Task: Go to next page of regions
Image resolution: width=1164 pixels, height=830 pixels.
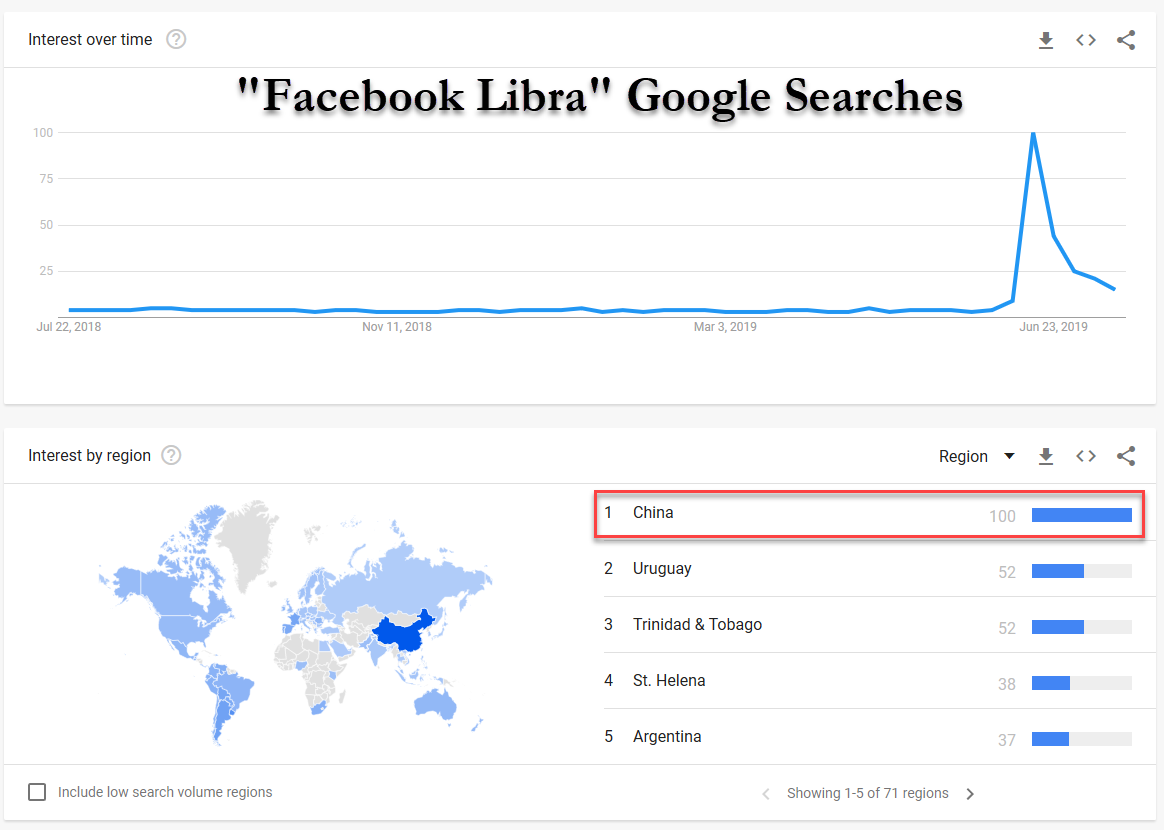Action: click(970, 794)
